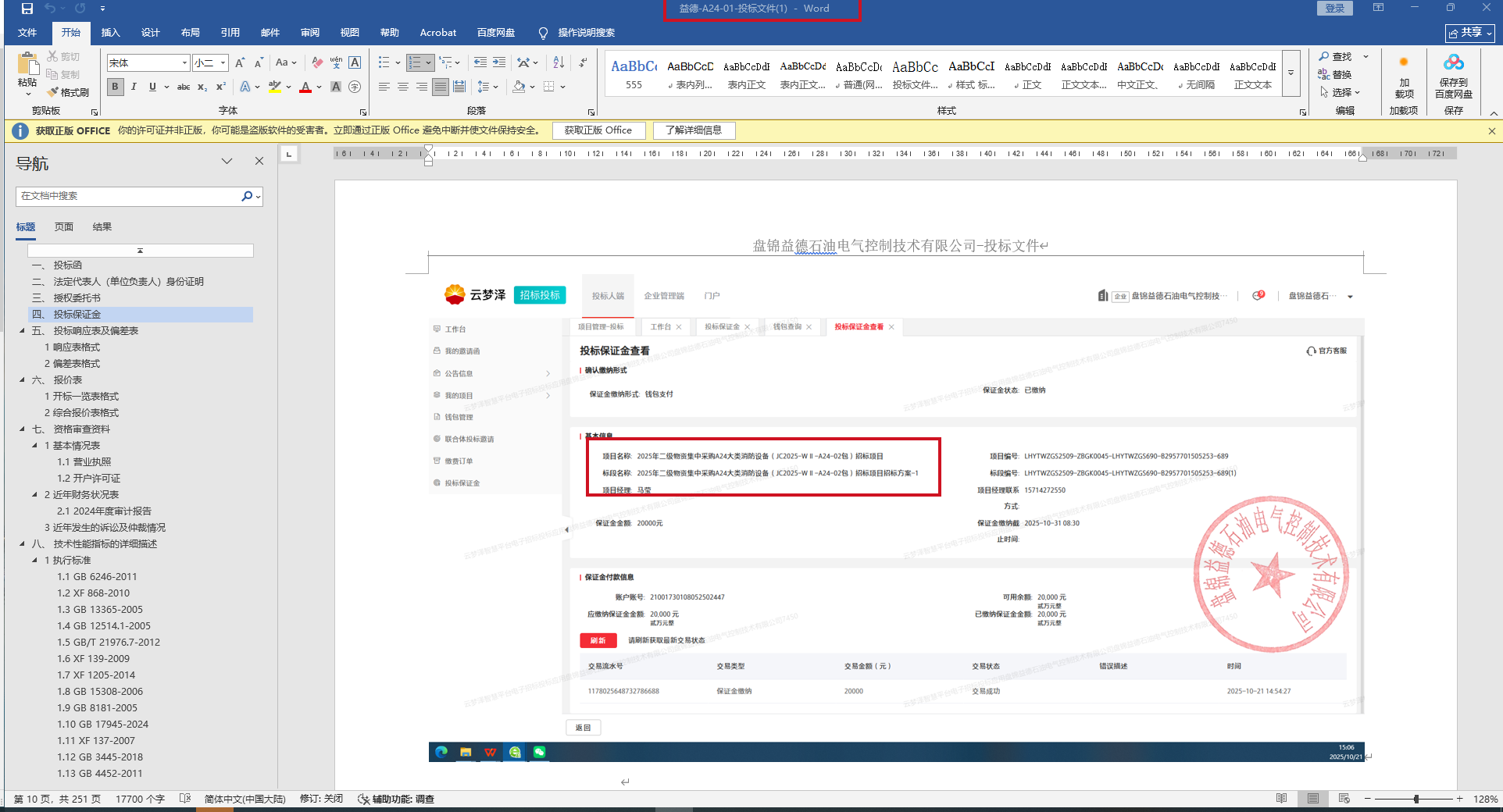Screen dimensions: 1503x812
Task: Collapse the 七、资格审查资料 heading
Action: click(22, 429)
